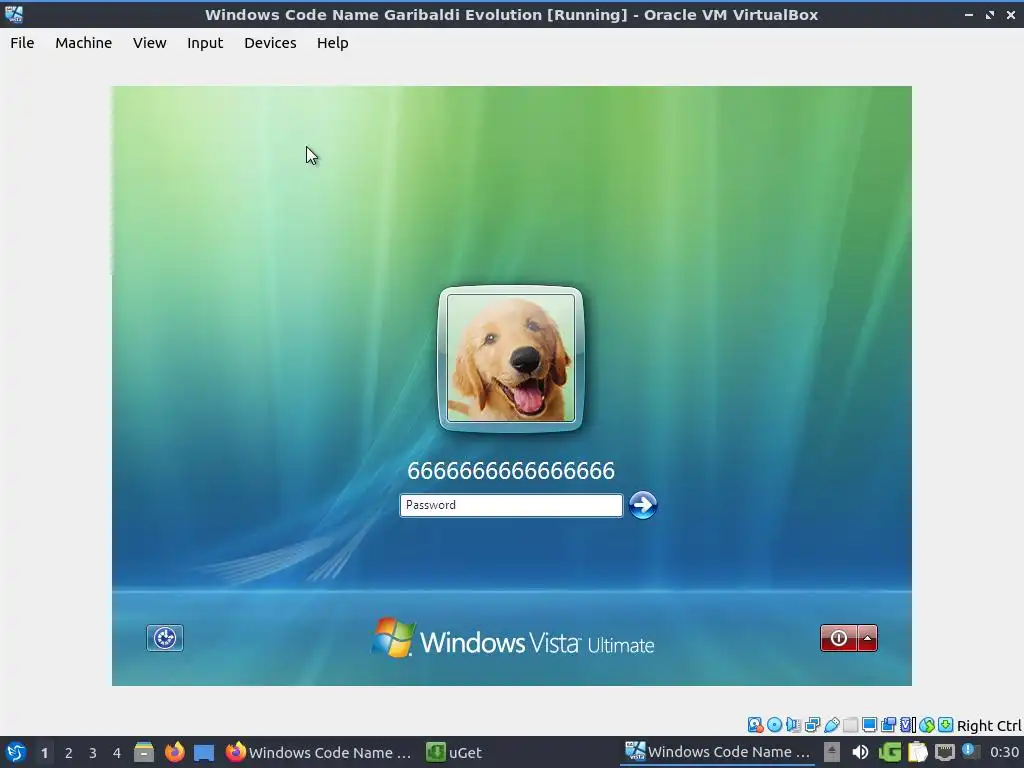Switch to workspace 3
Image resolution: width=1024 pixels, height=768 pixels.
(93, 753)
